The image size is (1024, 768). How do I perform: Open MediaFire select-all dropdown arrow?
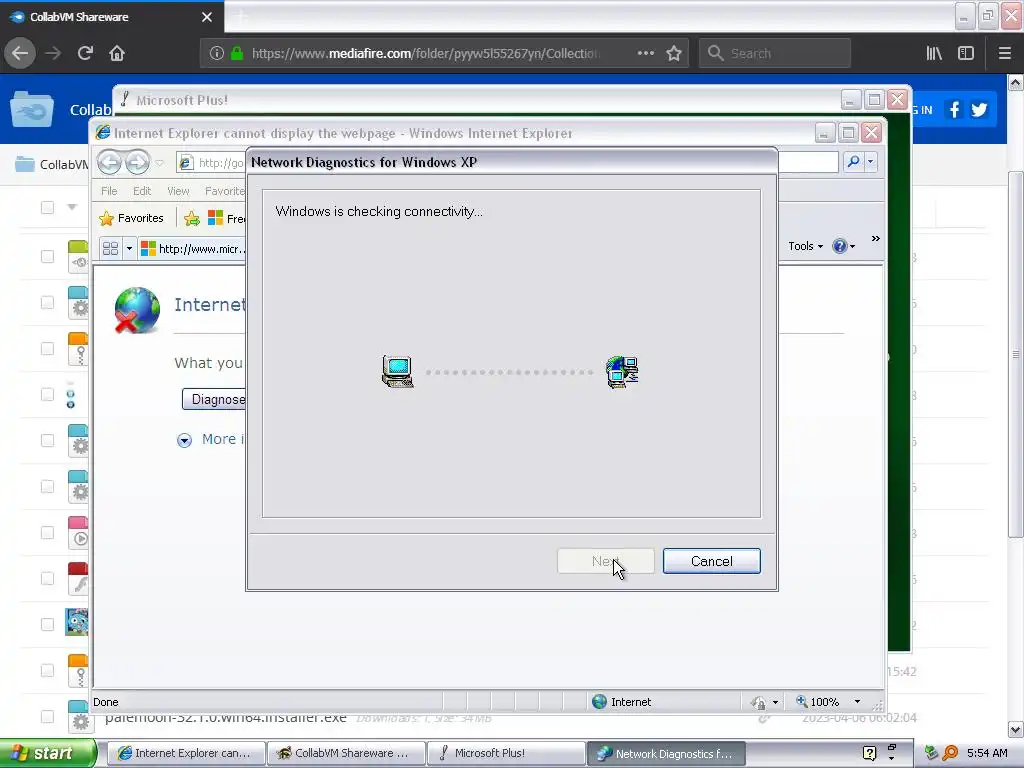(72, 207)
